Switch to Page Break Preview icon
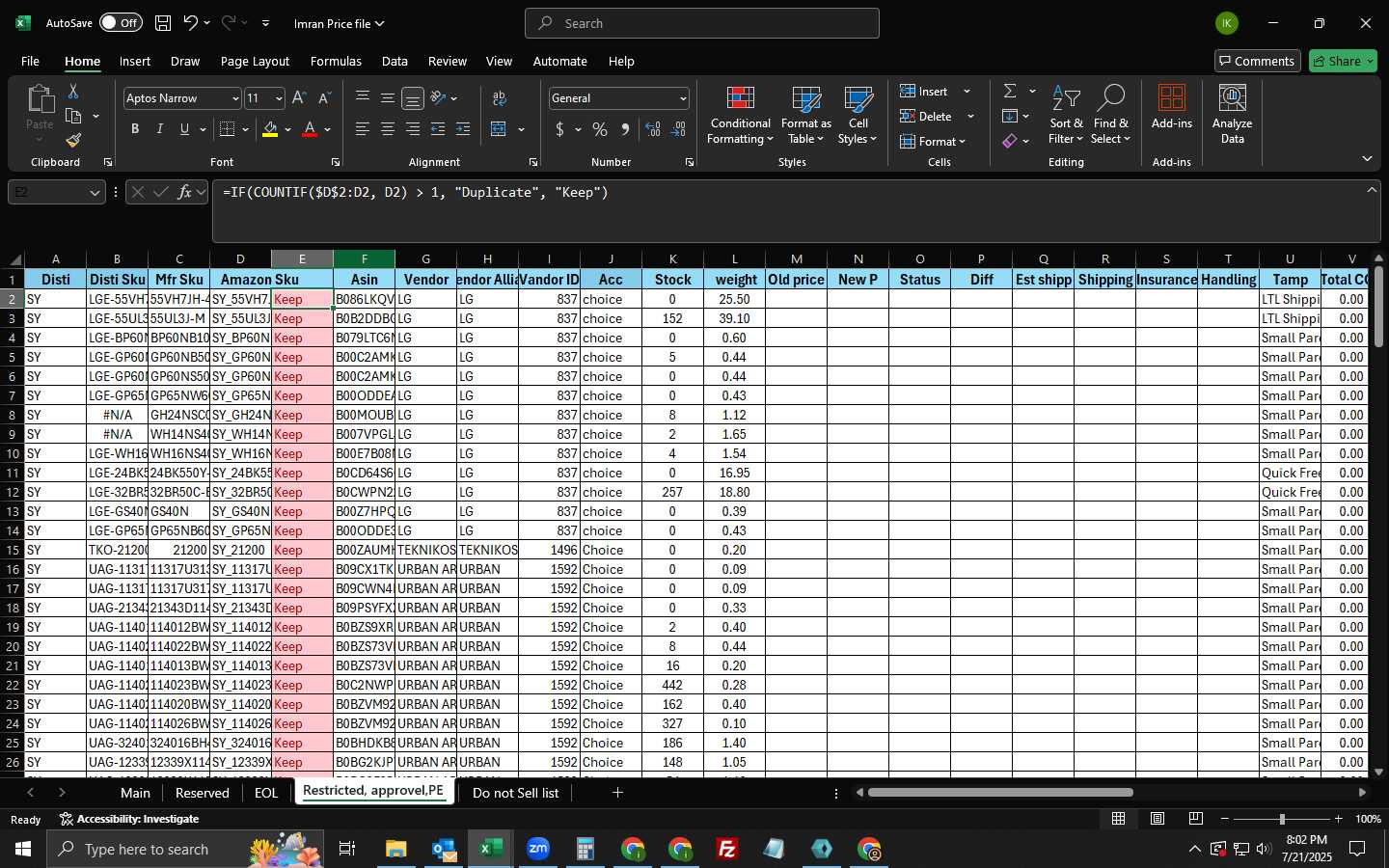Screen dimensions: 1389x868 click(1196, 819)
